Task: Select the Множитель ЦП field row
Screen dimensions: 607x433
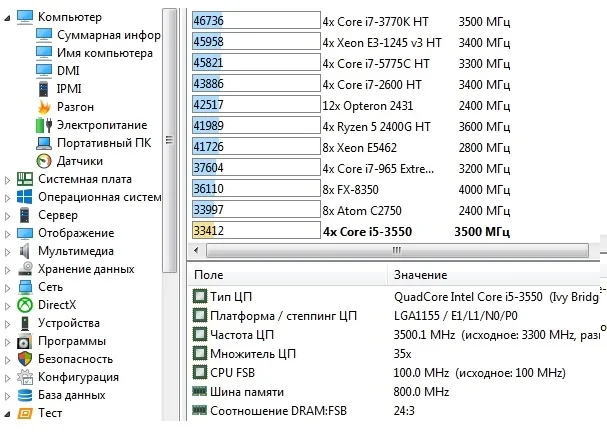Action: point(395,354)
